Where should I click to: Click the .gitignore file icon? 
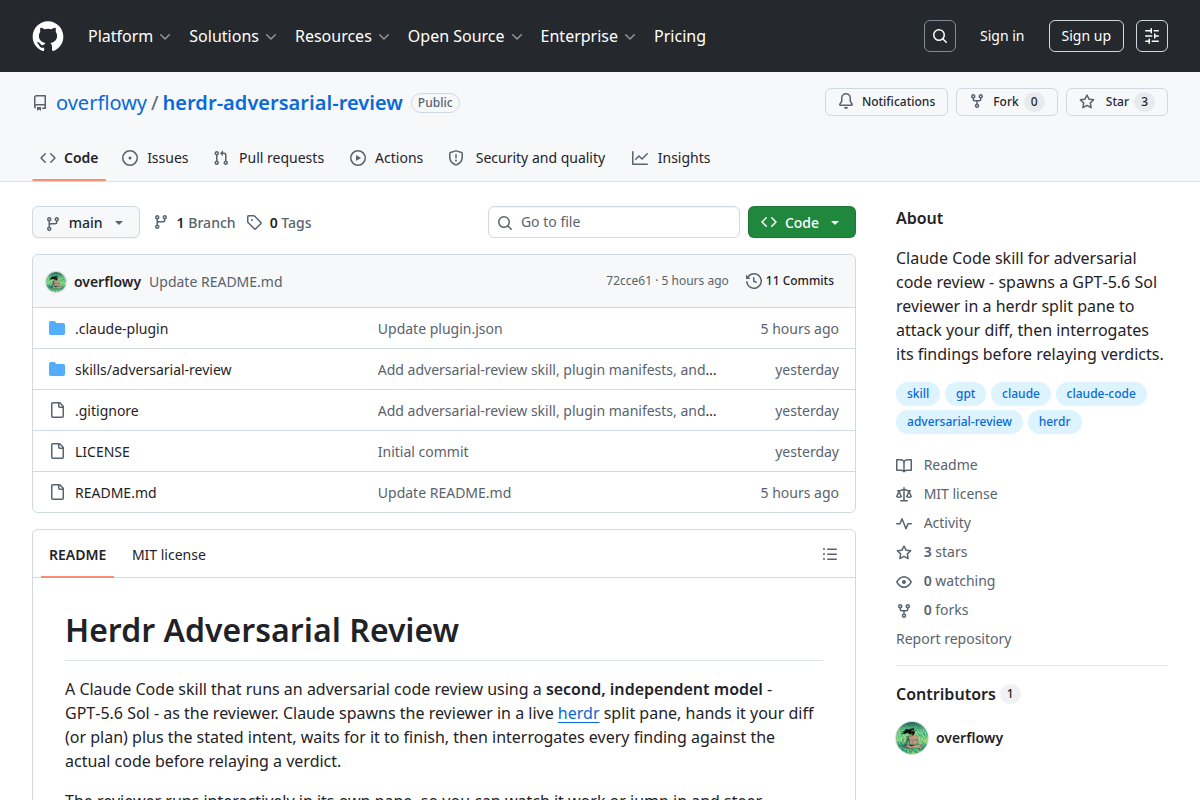coord(57,411)
